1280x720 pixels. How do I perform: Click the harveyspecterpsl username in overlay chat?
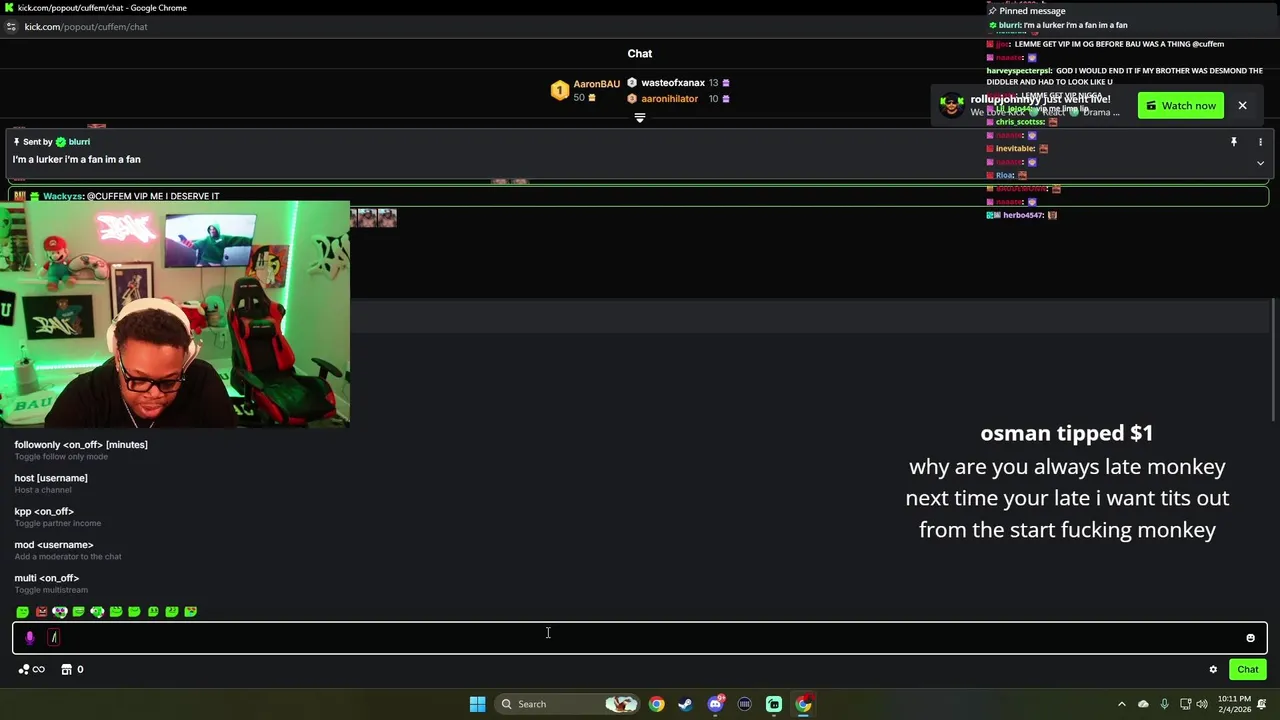pyautogui.click(x=1019, y=71)
